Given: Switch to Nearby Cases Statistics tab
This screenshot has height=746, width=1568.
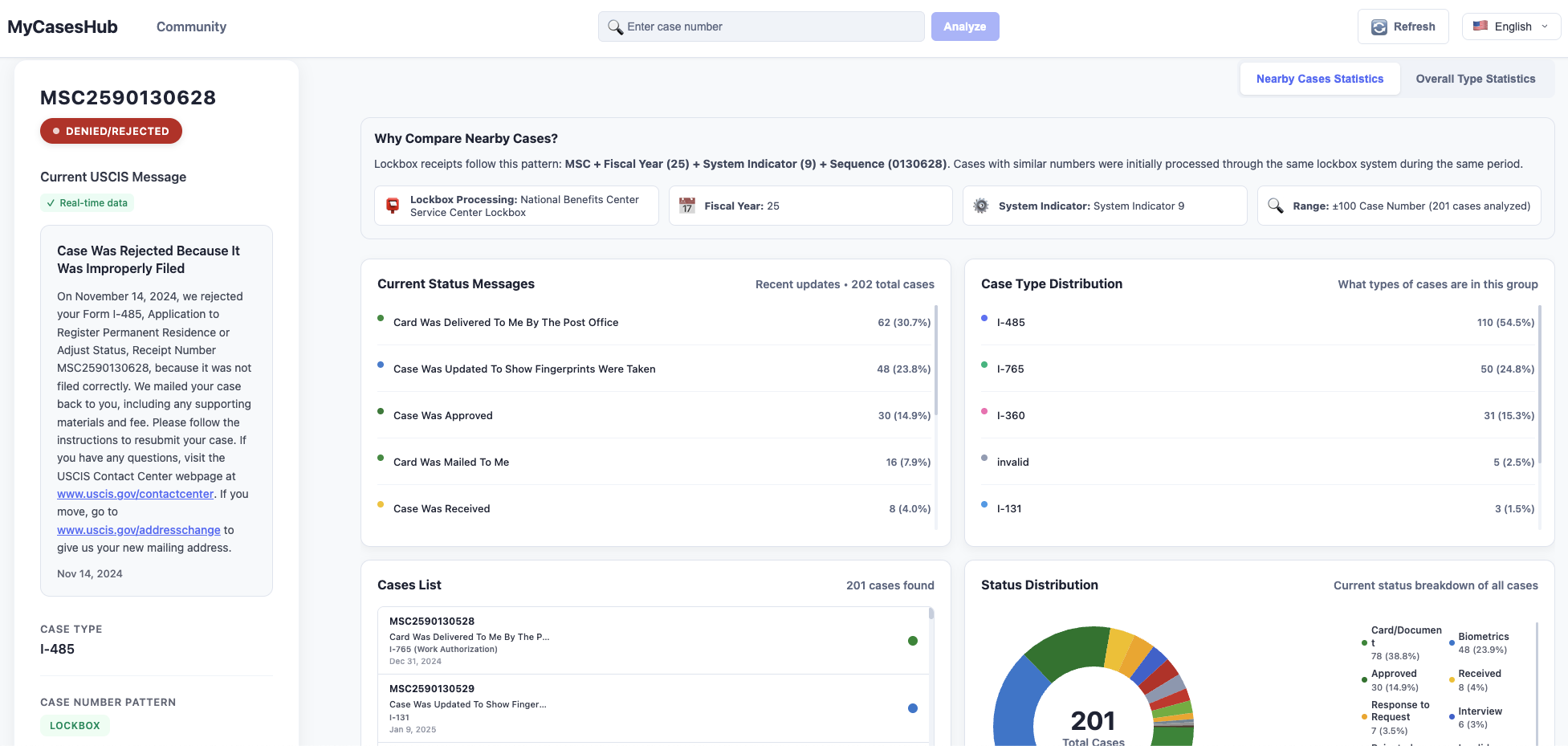Looking at the screenshot, I should (1320, 79).
